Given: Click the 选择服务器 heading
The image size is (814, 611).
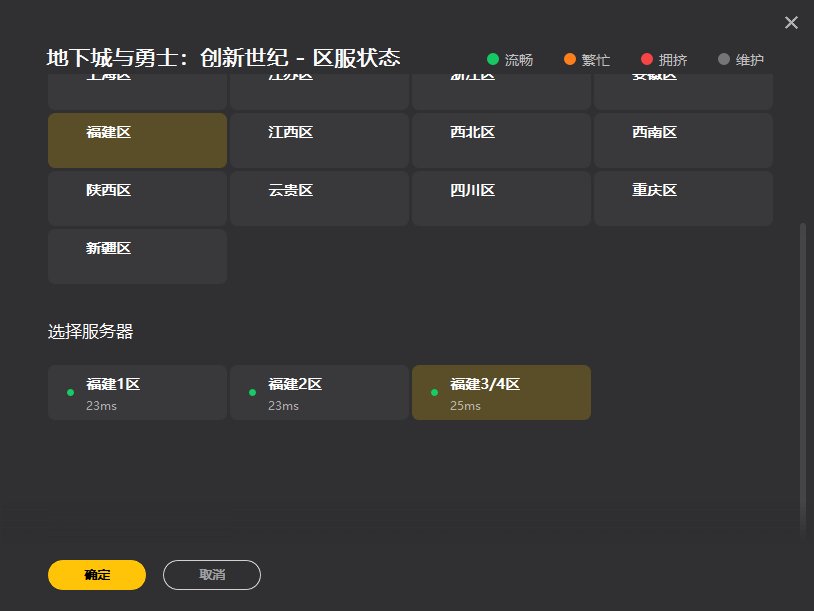Looking at the screenshot, I should 90,331.
